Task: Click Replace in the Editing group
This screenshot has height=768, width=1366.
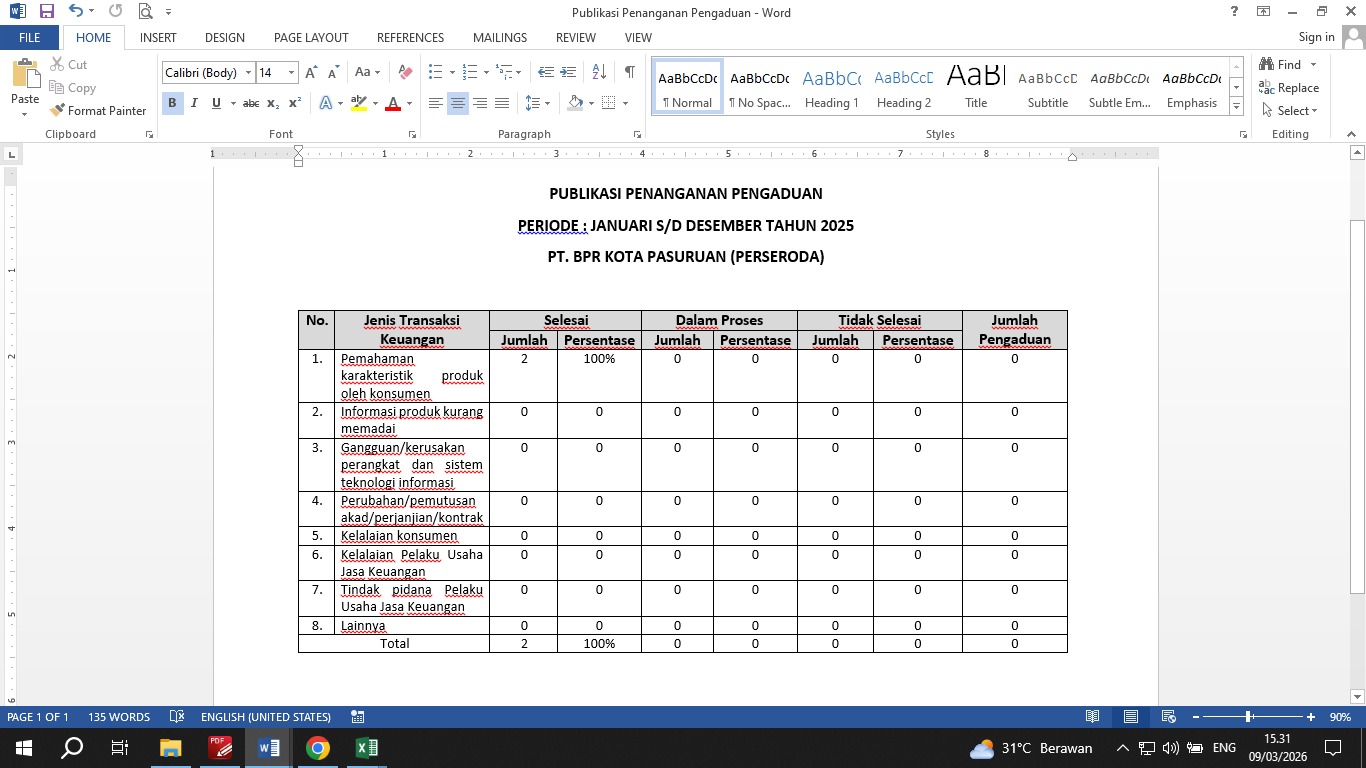Action: point(1290,88)
